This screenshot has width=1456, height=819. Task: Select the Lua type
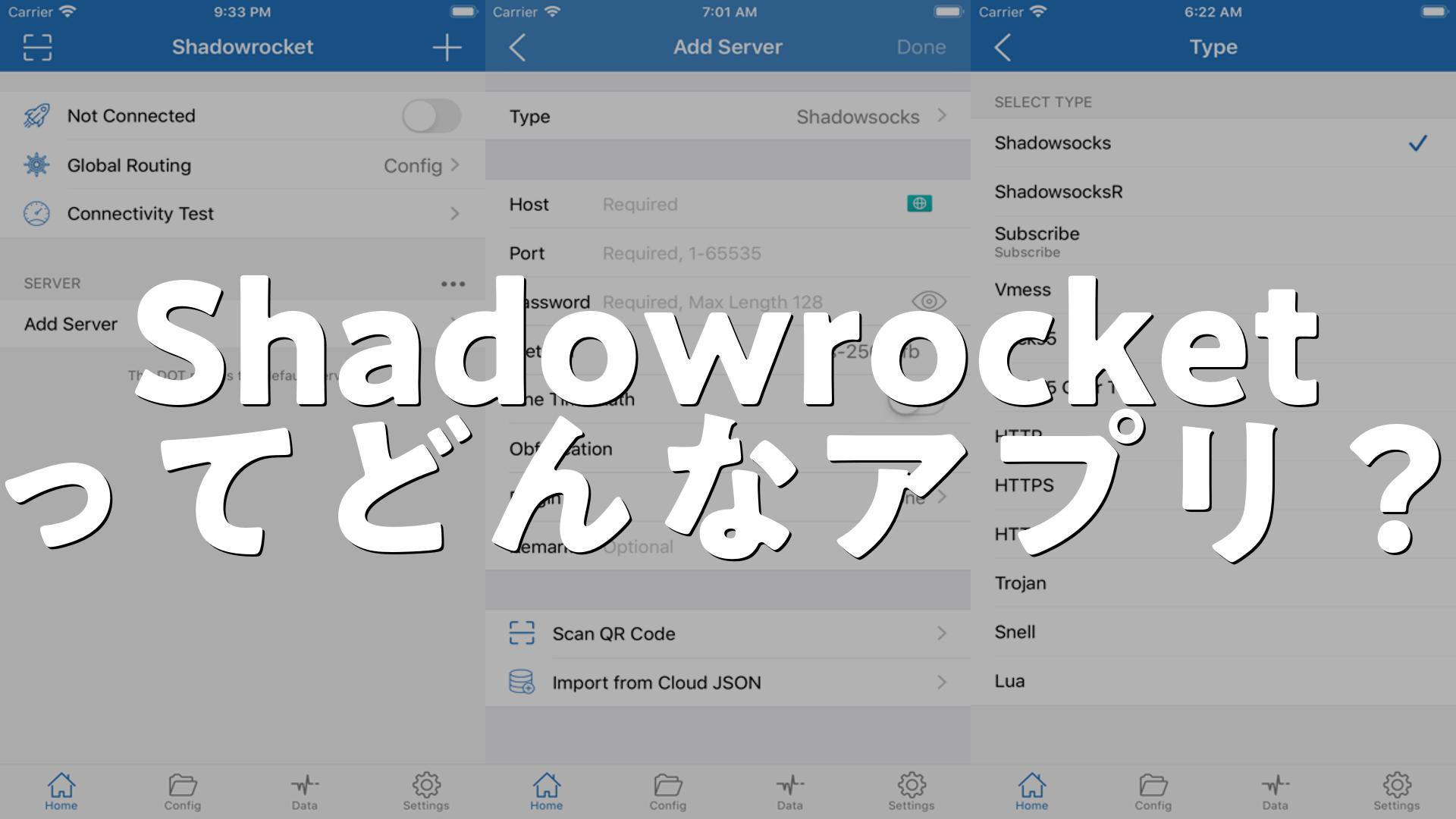pyautogui.click(x=1213, y=681)
